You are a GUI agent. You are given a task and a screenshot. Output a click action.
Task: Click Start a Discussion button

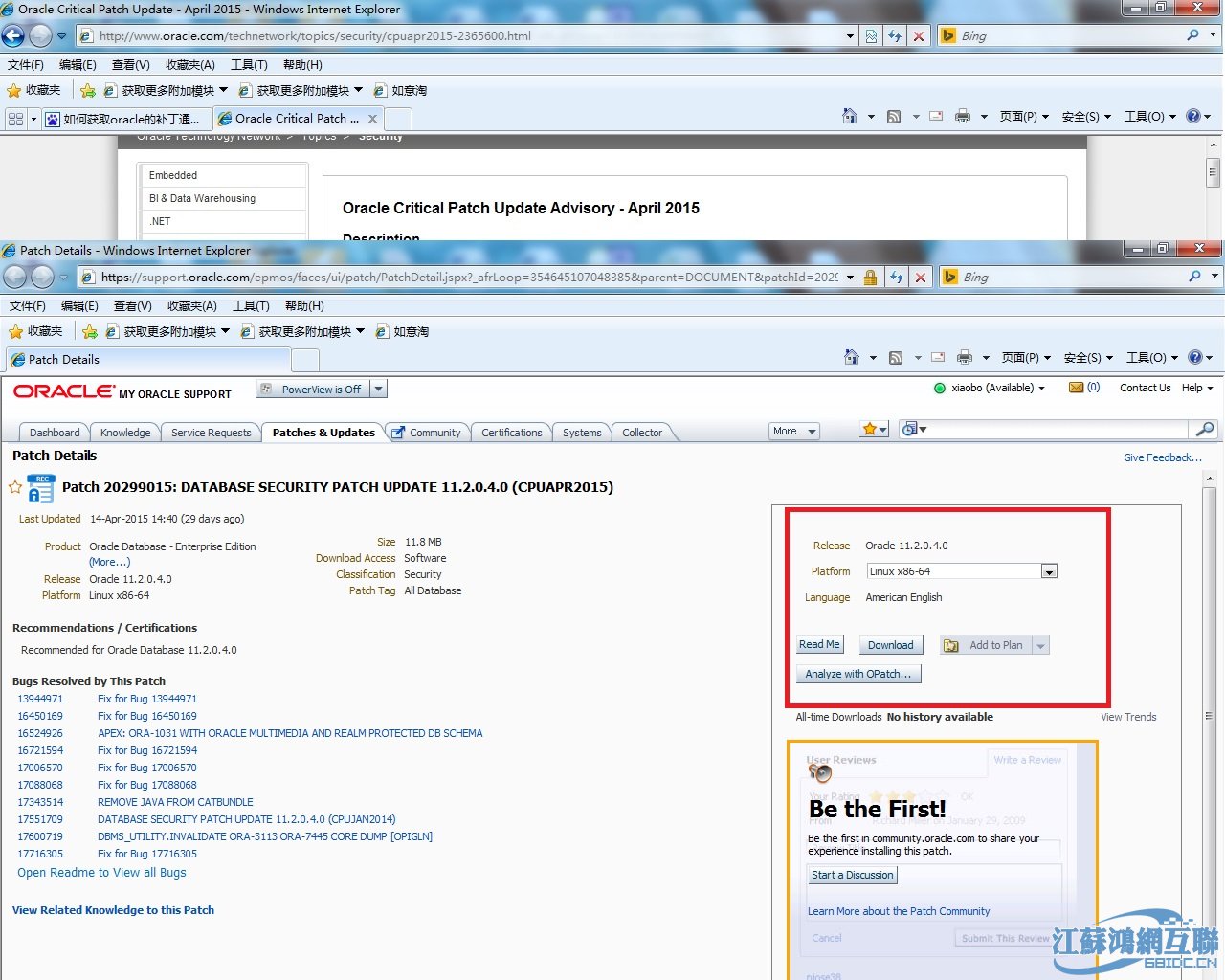click(853, 875)
